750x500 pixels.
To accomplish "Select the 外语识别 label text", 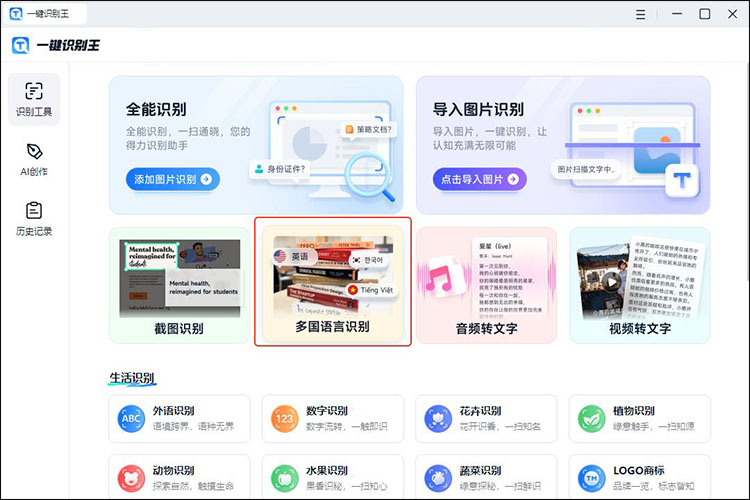I will pos(173,411).
